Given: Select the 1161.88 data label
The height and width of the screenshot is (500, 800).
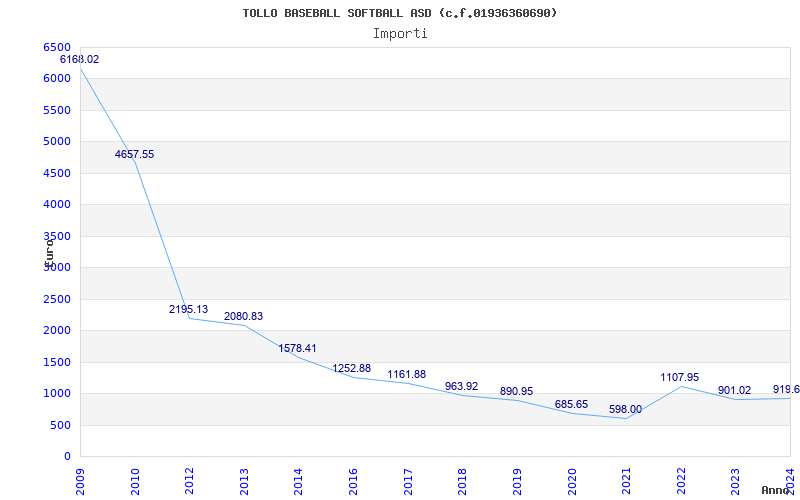Looking at the screenshot, I should coord(407,374).
